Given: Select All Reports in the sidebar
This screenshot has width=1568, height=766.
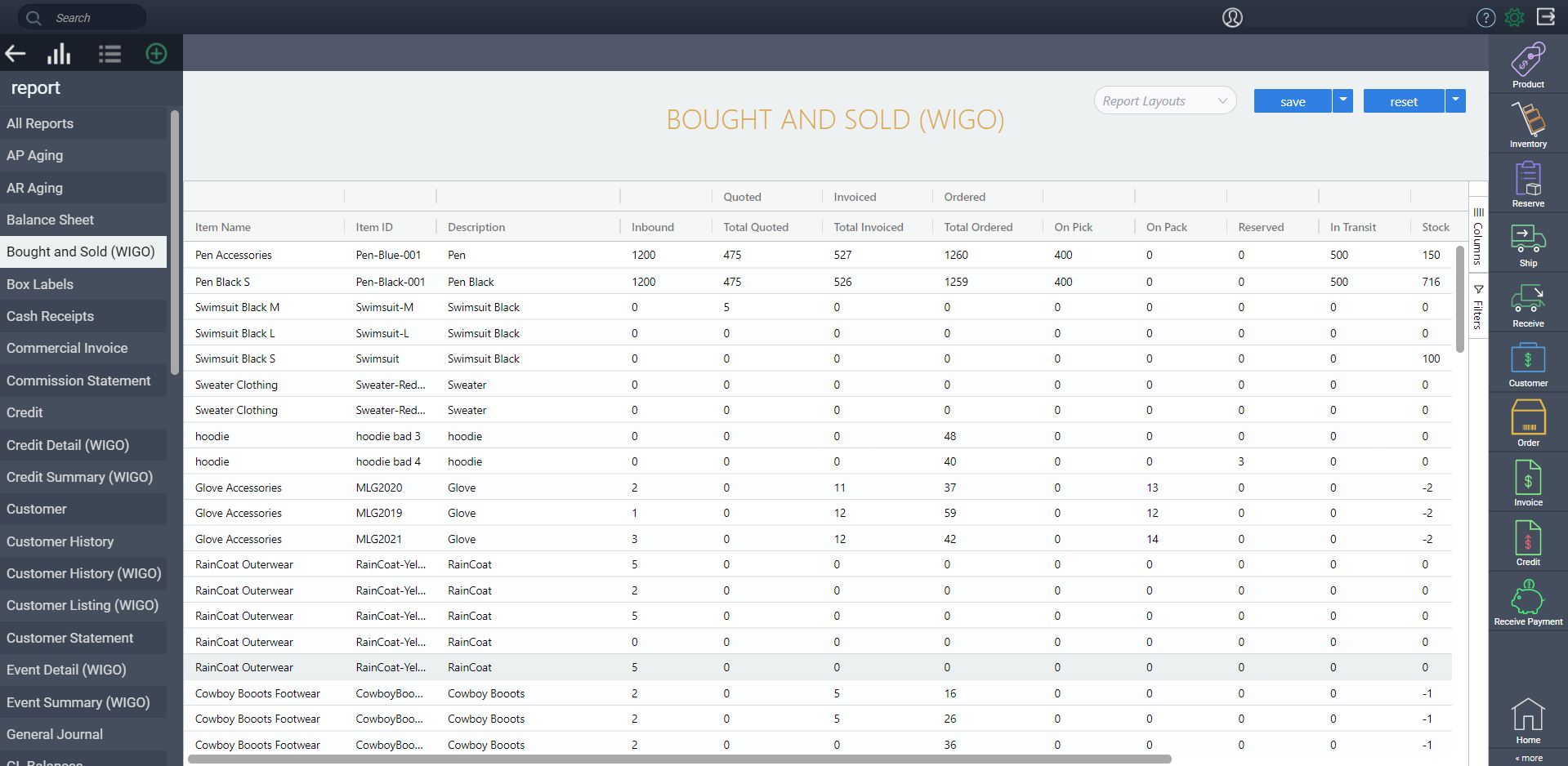Looking at the screenshot, I should pos(83,123).
